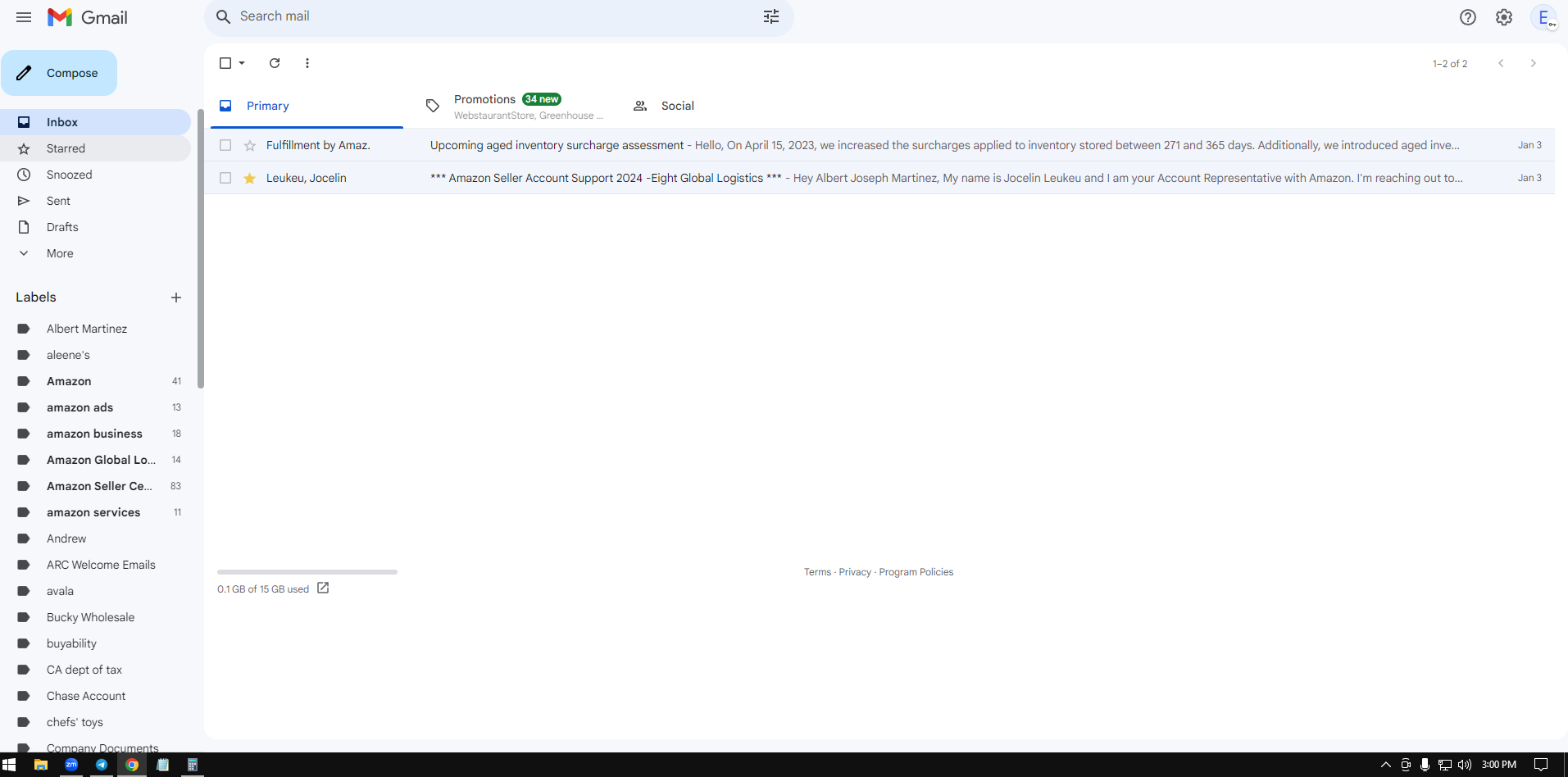Unstar the Leukeu, Jocelin email
The height and width of the screenshot is (777, 1568).
tap(250, 178)
